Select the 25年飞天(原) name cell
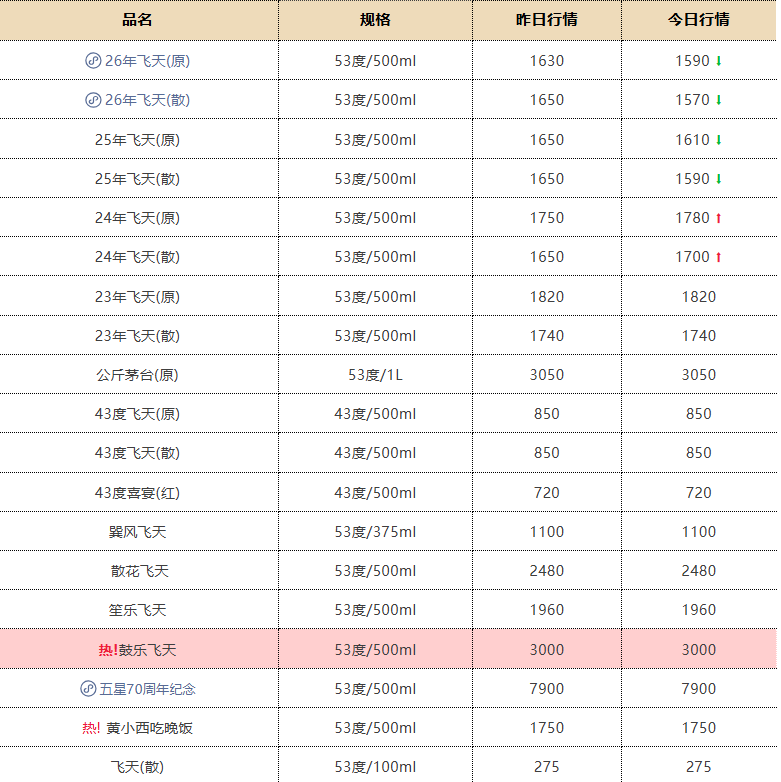781x782 pixels. pos(137,140)
